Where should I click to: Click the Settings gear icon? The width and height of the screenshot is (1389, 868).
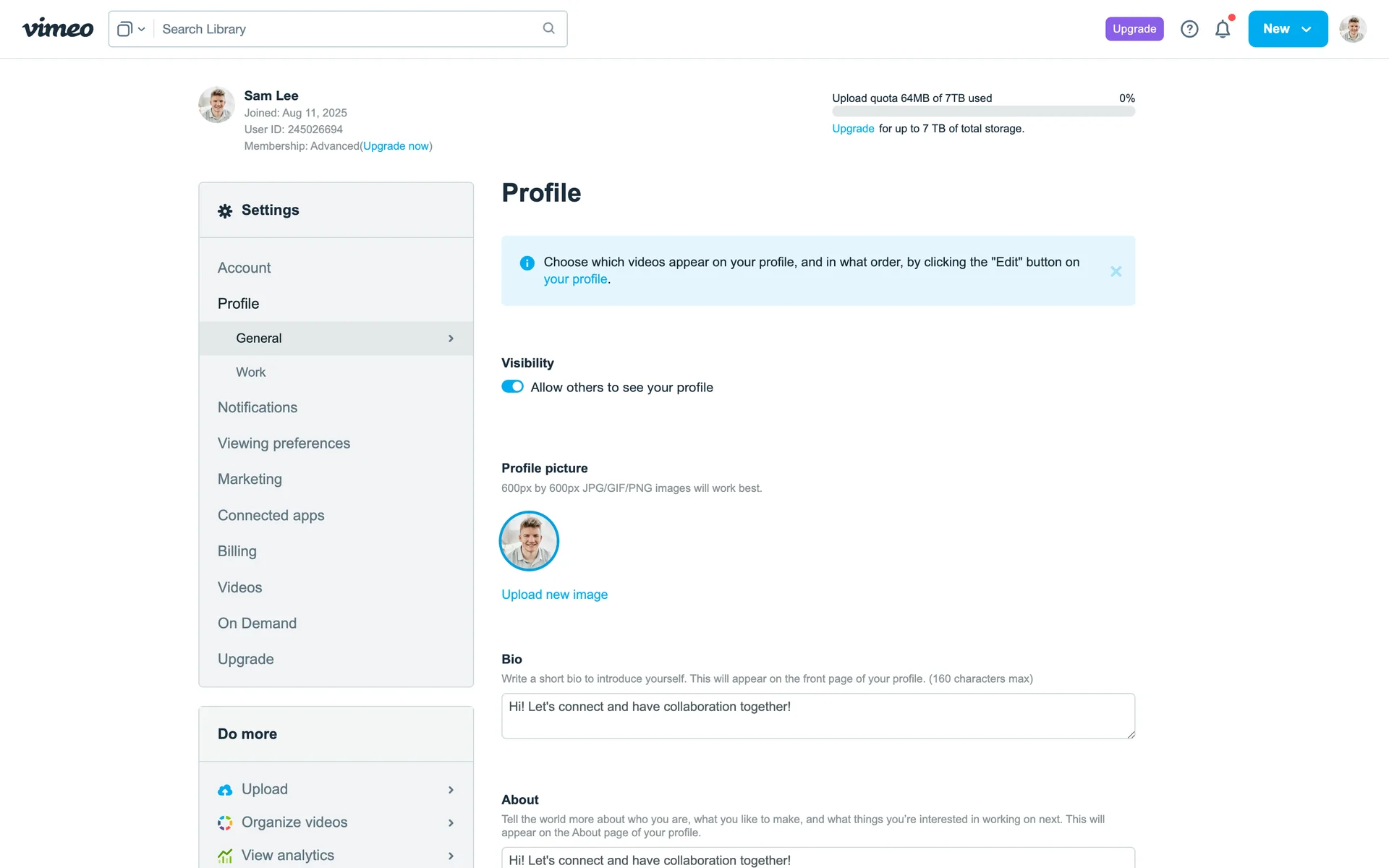[x=225, y=210]
